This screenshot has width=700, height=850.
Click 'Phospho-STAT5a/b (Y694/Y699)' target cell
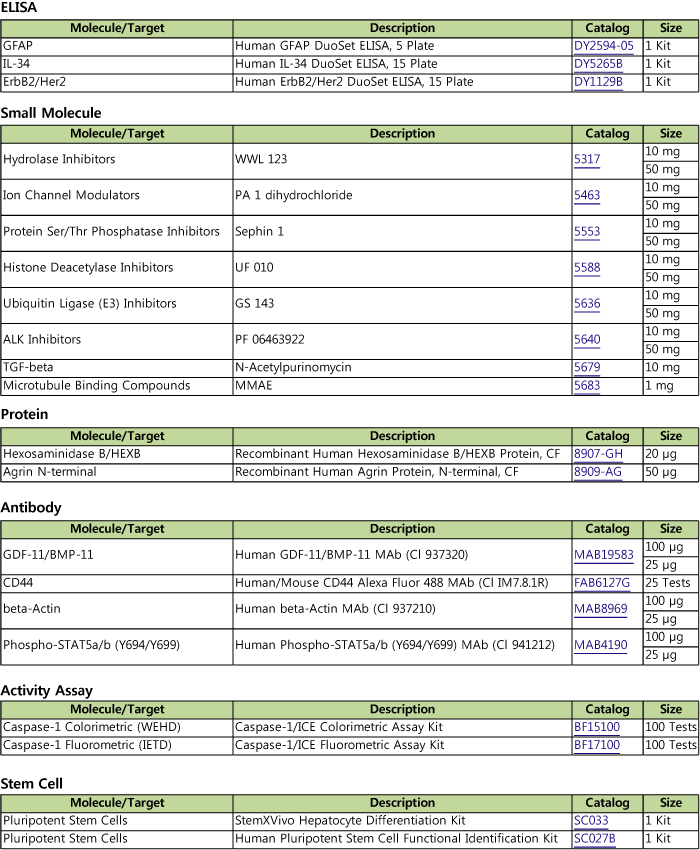(x=117, y=647)
